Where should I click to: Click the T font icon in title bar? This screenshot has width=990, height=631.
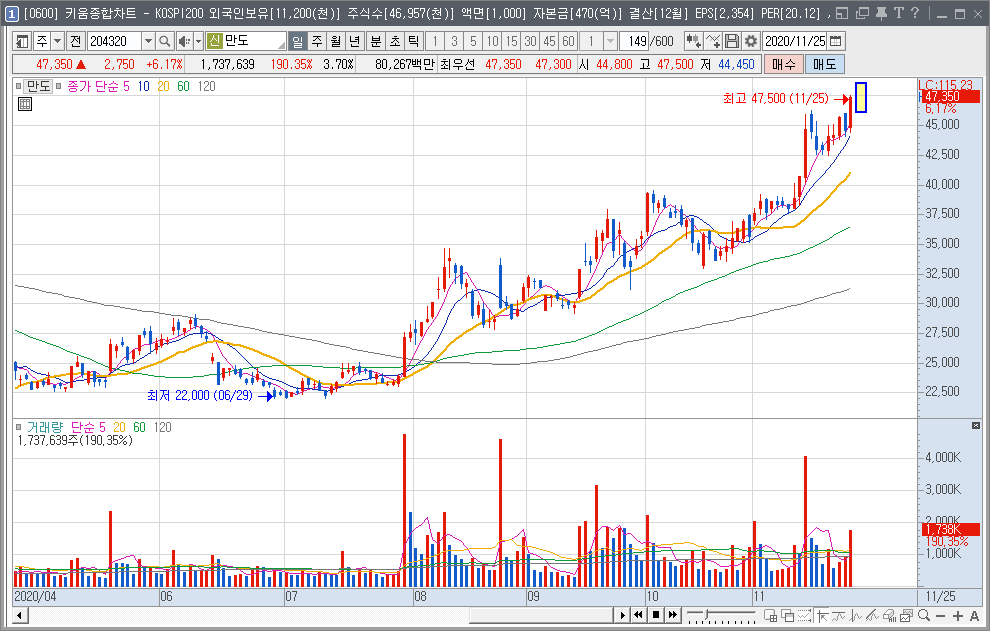[899, 13]
